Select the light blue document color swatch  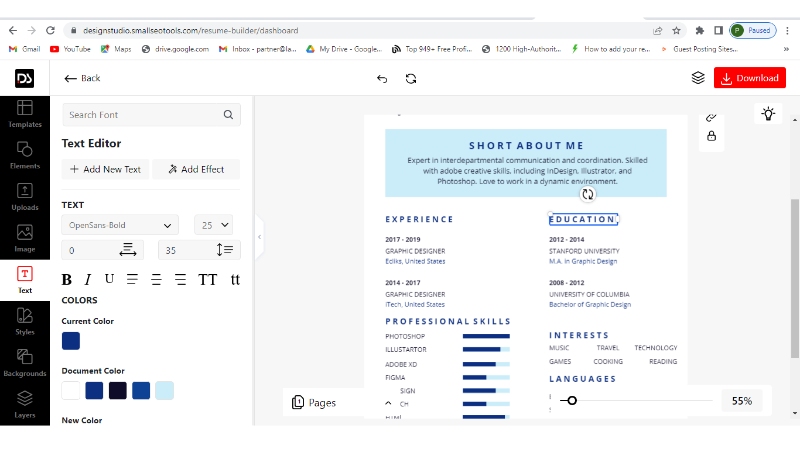(x=164, y=390)
